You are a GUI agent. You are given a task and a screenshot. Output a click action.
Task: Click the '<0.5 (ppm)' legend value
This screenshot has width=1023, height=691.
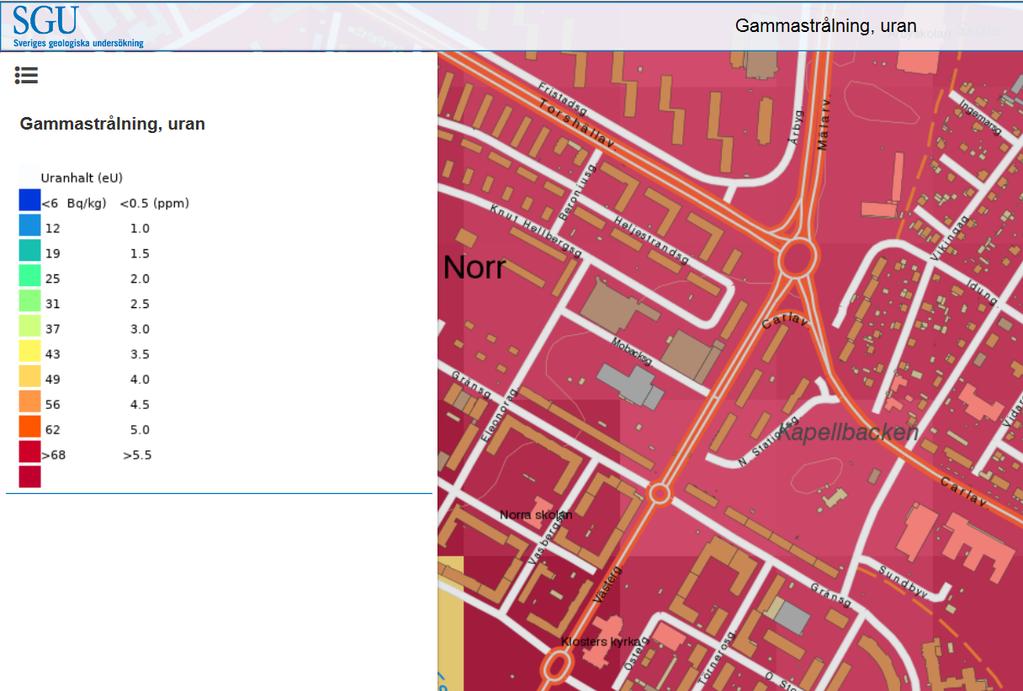[x=154, y=204]
